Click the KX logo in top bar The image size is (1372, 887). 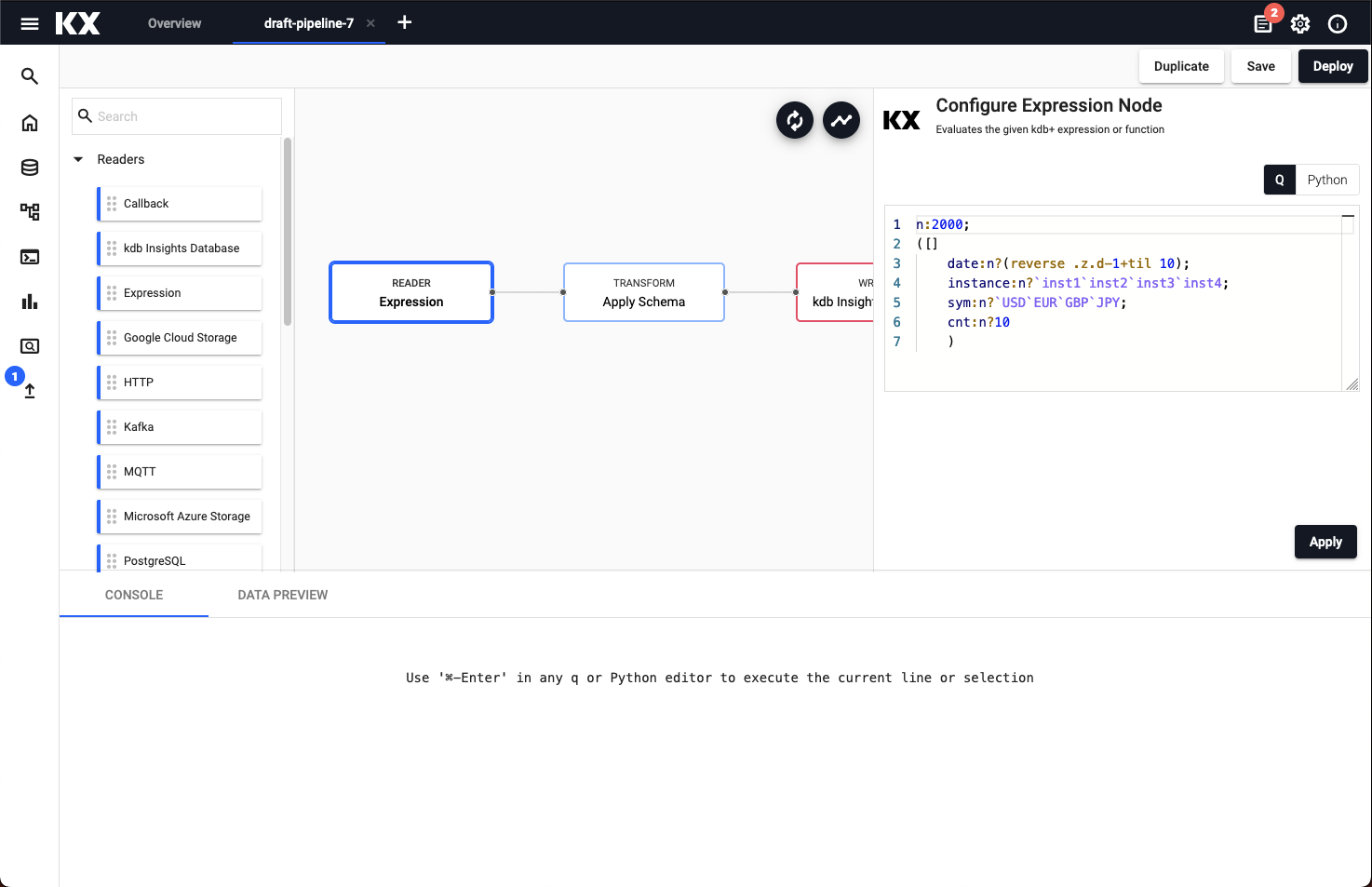coord(78,23)
